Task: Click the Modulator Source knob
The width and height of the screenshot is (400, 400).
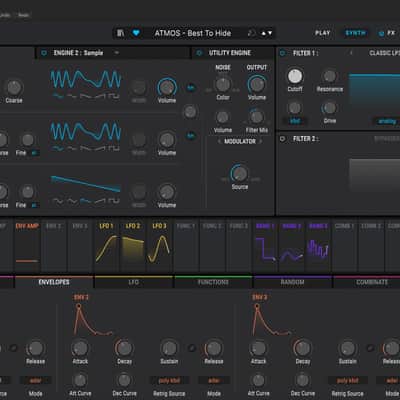Action: [239, 173]
